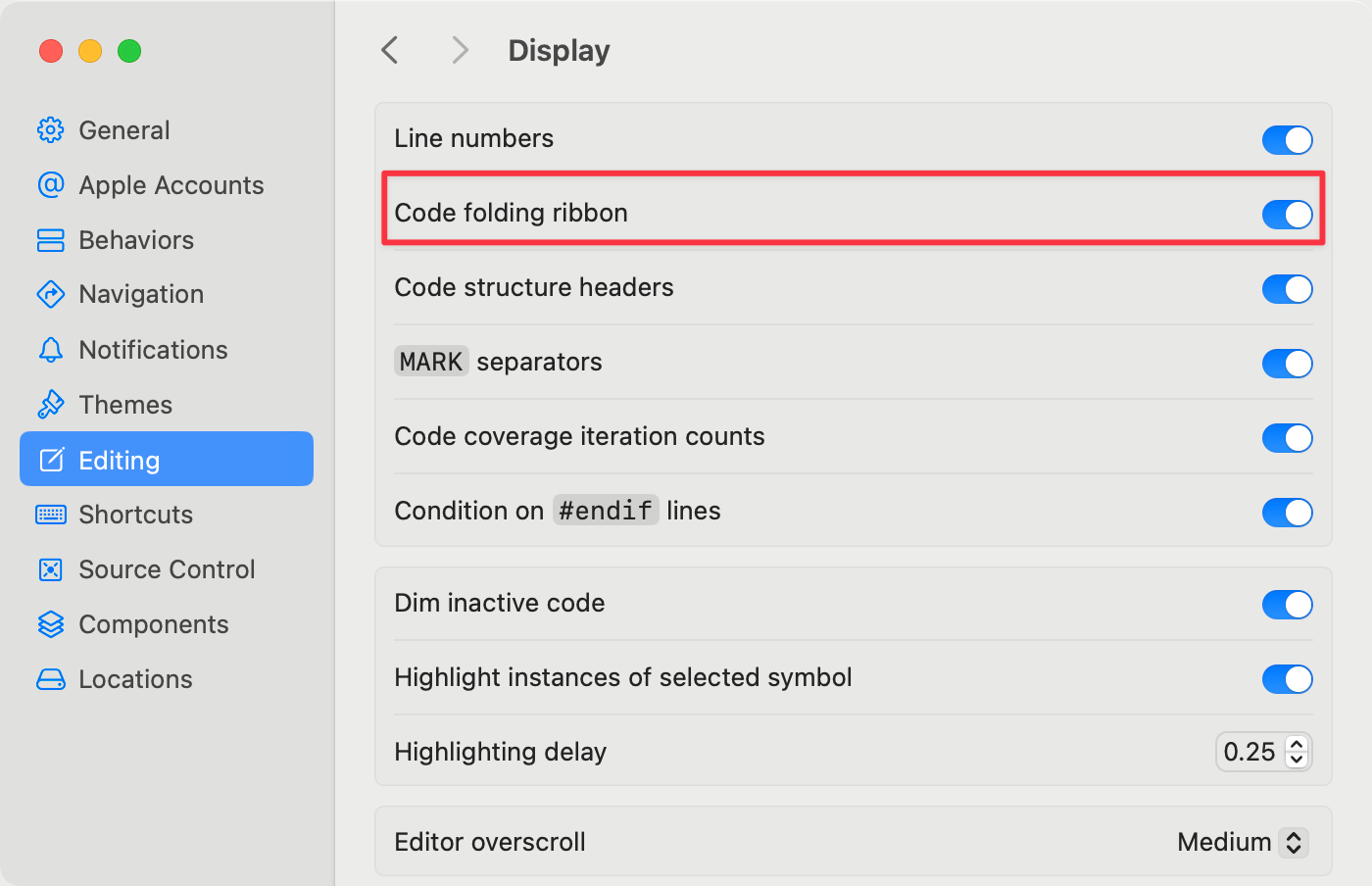Decrease Highlighting delay with stepper down arrow
1372x886 pixels.
(1297, 760)
